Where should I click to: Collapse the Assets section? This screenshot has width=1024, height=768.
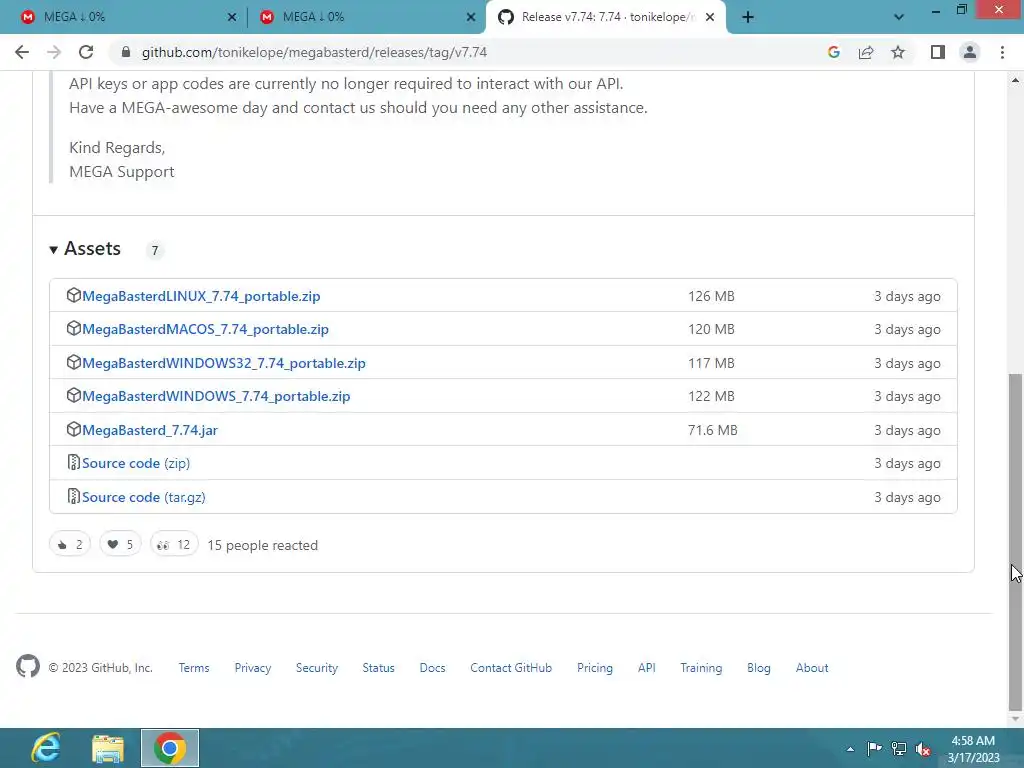click(85, 249)
